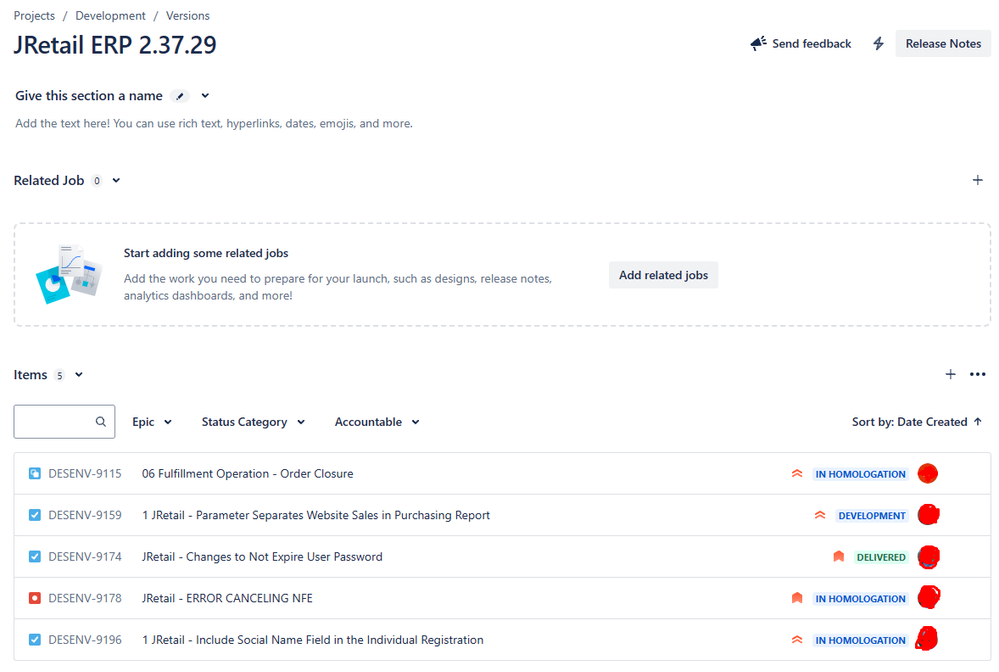Open issue key DESENV-9115
The width and height of the screenshot is (999, 672).
tap(85, 473)
